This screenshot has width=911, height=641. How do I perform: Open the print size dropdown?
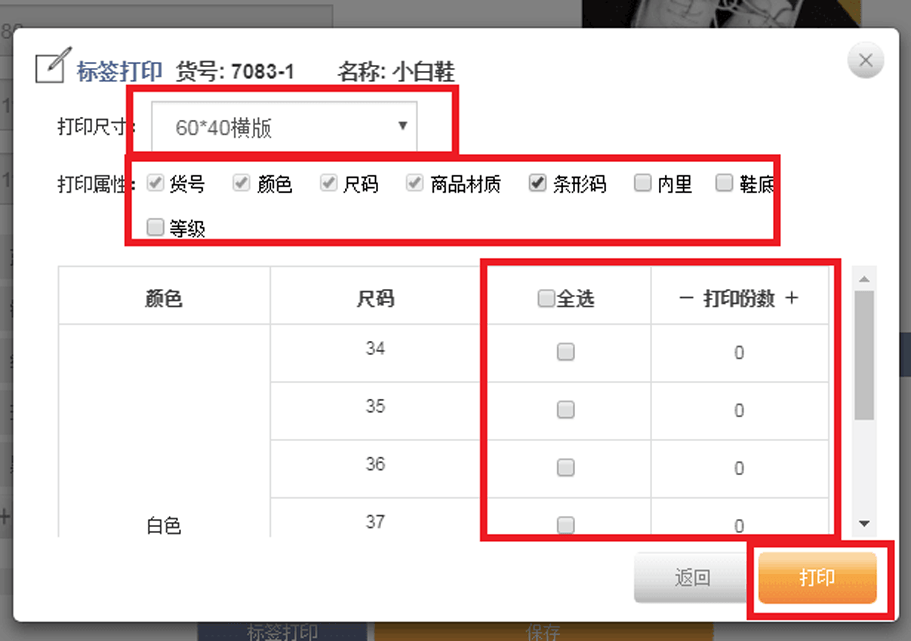coord(285,127)
